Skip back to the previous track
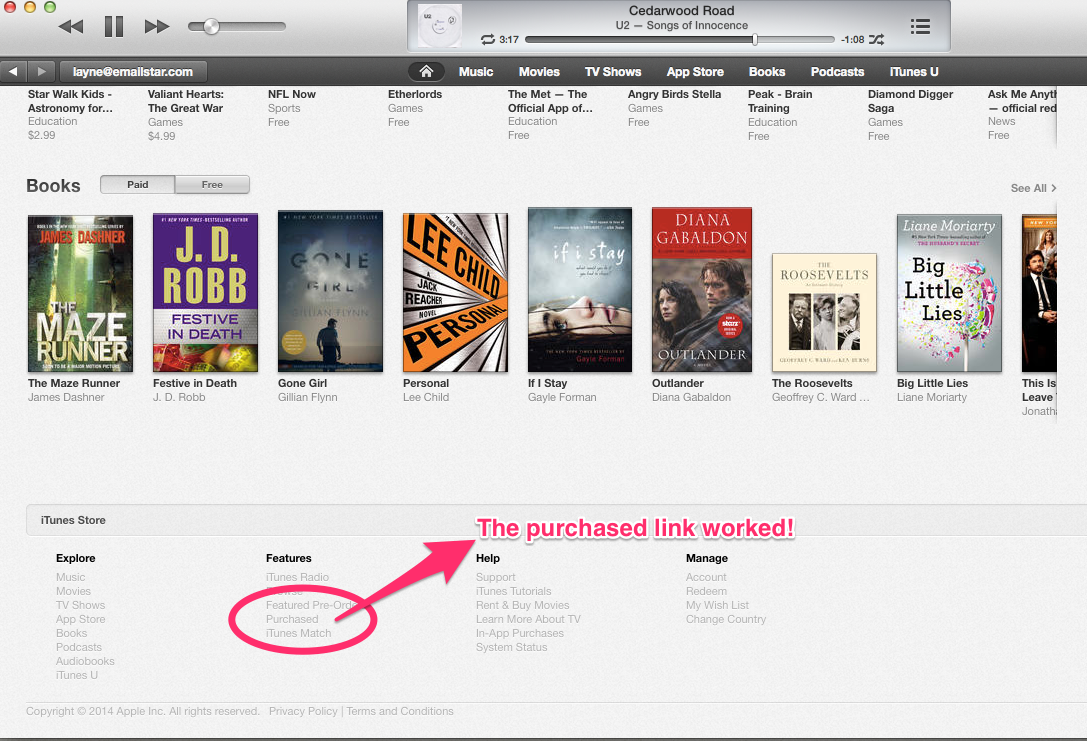 tap(71, 27)
